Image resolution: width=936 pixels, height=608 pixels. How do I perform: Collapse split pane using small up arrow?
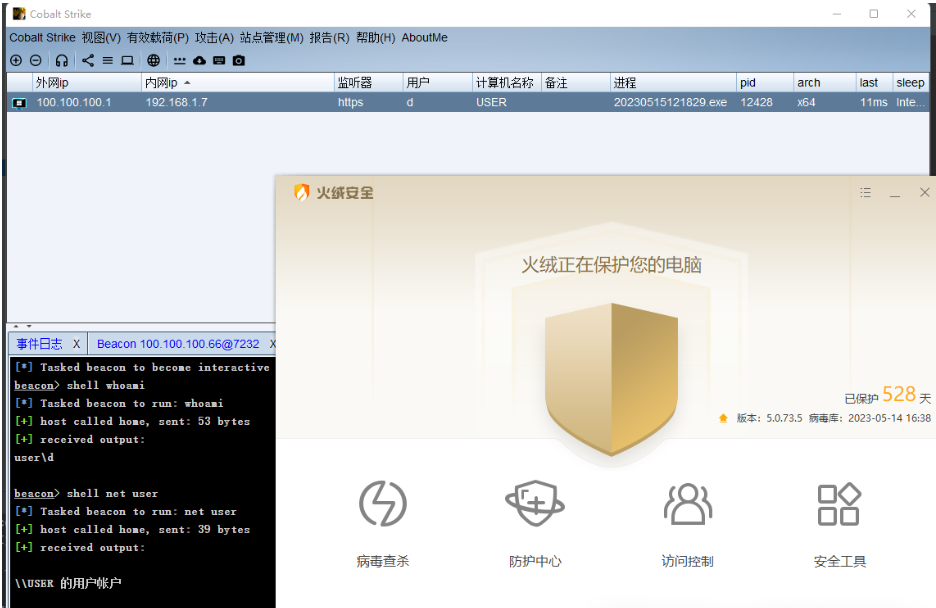click(x=16, y=326)
